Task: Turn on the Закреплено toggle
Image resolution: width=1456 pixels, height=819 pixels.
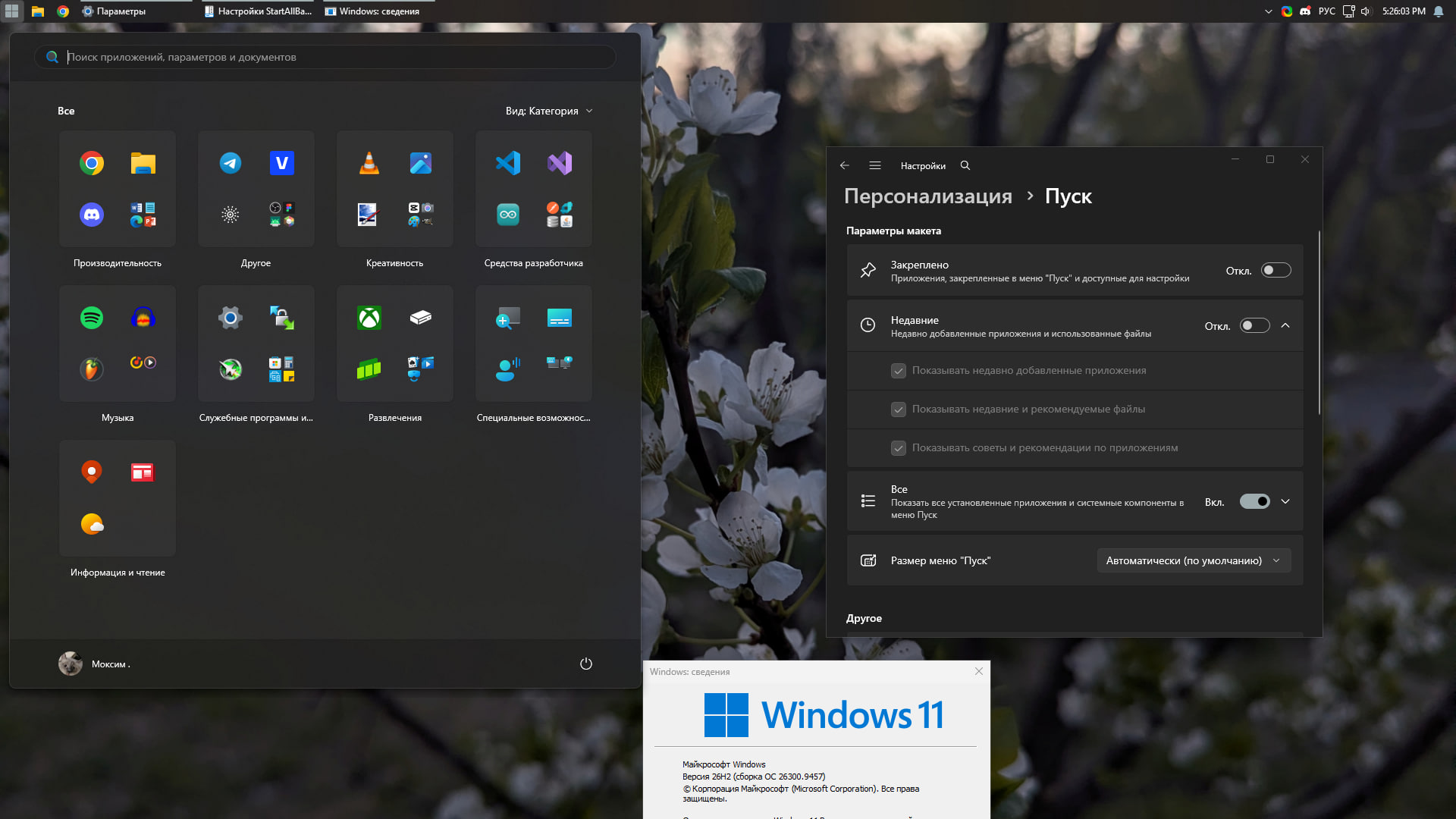Action: (1276, 271)
